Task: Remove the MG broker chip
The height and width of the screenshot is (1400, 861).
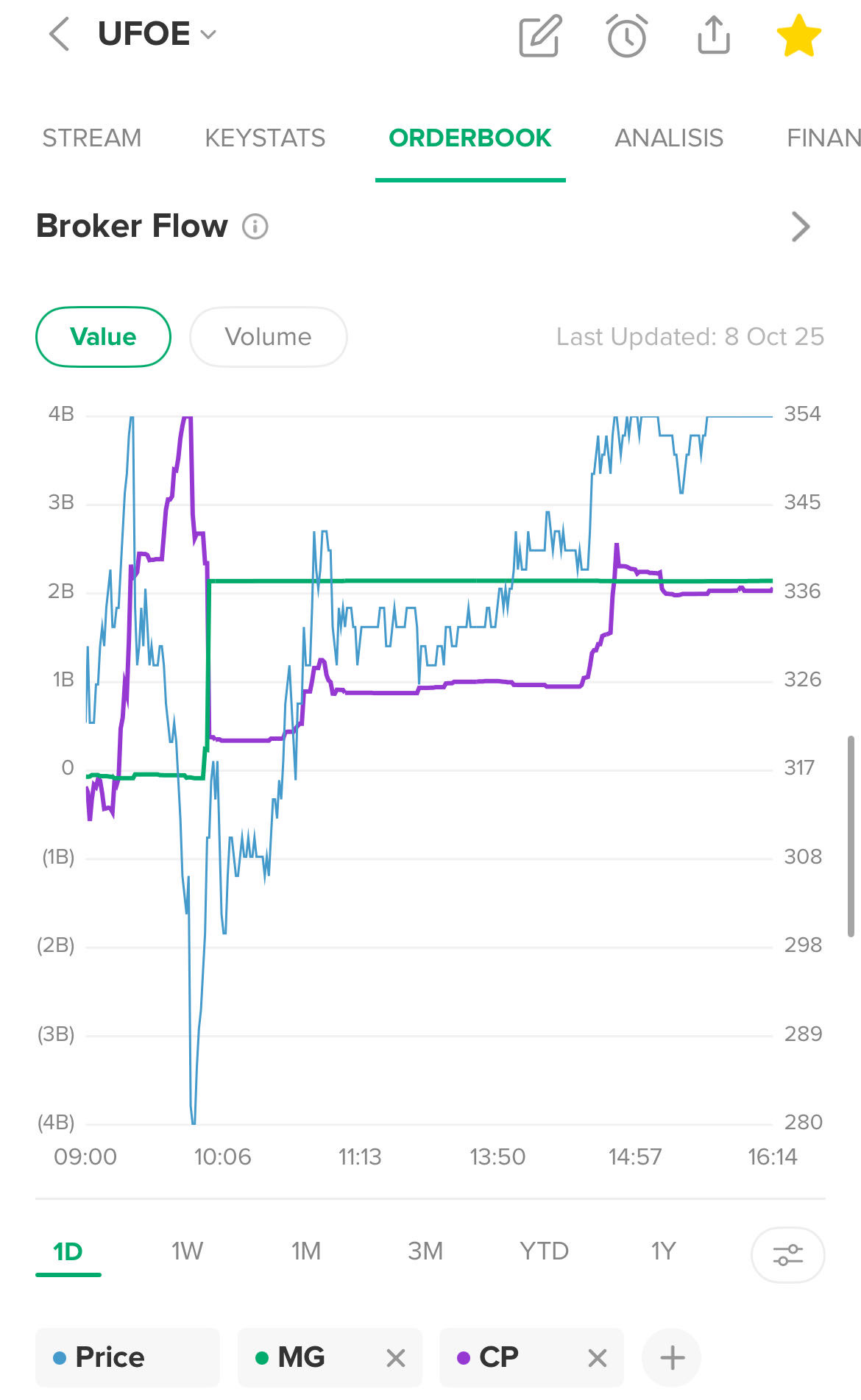Action: [396, 1358]
